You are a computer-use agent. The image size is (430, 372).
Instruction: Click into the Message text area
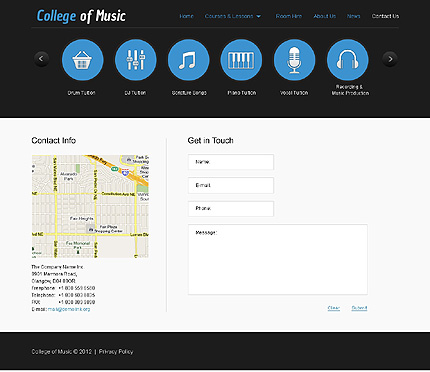coord(278,259)
